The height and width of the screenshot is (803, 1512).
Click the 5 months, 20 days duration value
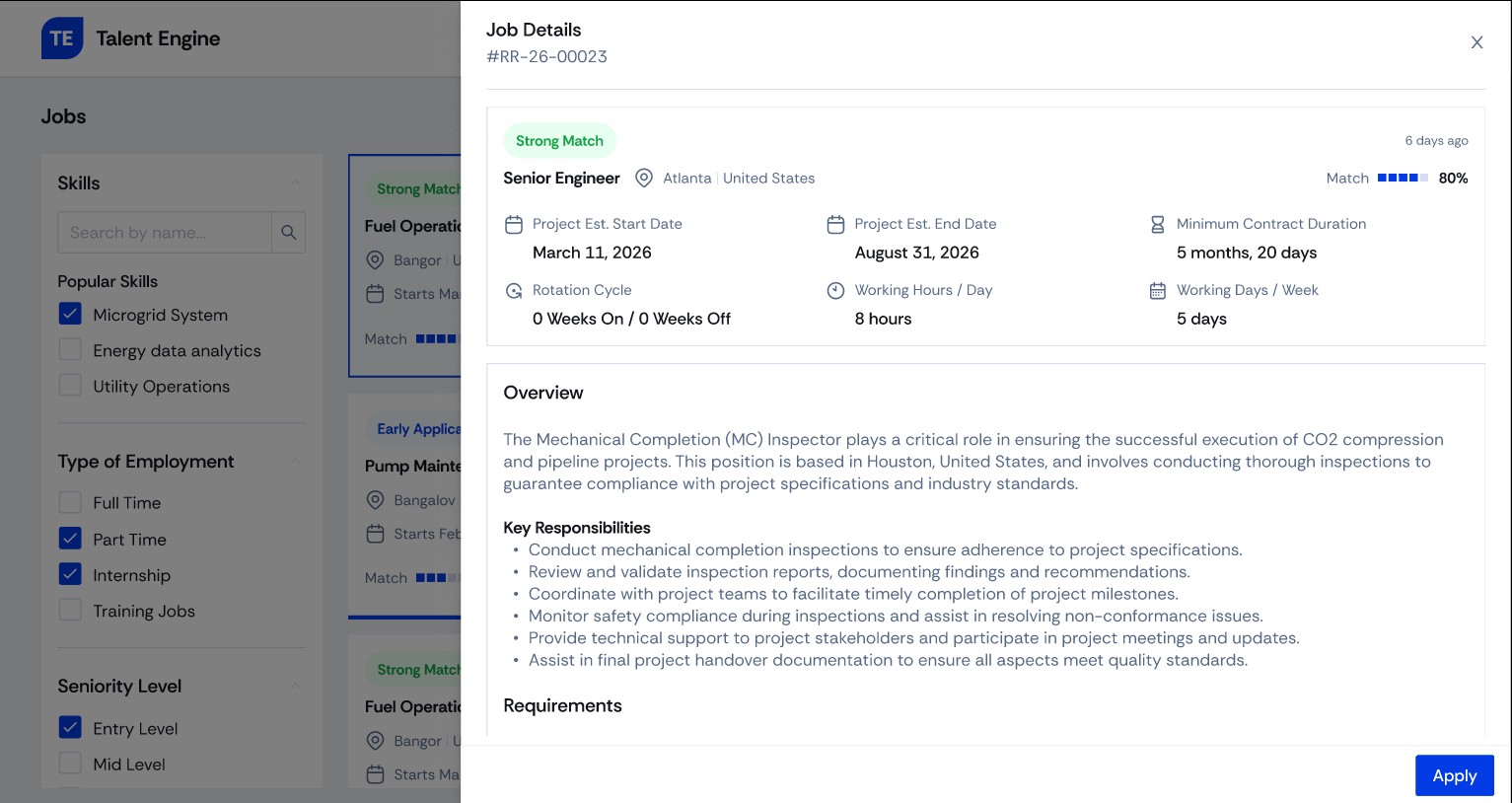(1247, 253)
